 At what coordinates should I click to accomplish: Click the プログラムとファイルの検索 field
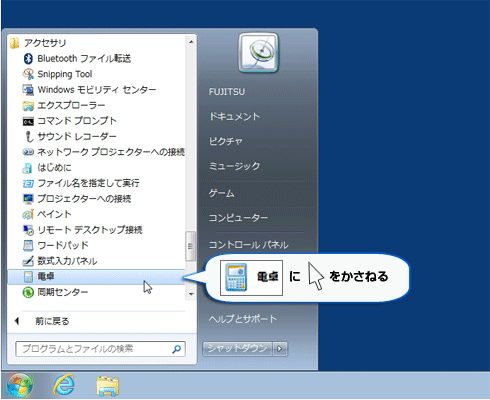[100, 349]
